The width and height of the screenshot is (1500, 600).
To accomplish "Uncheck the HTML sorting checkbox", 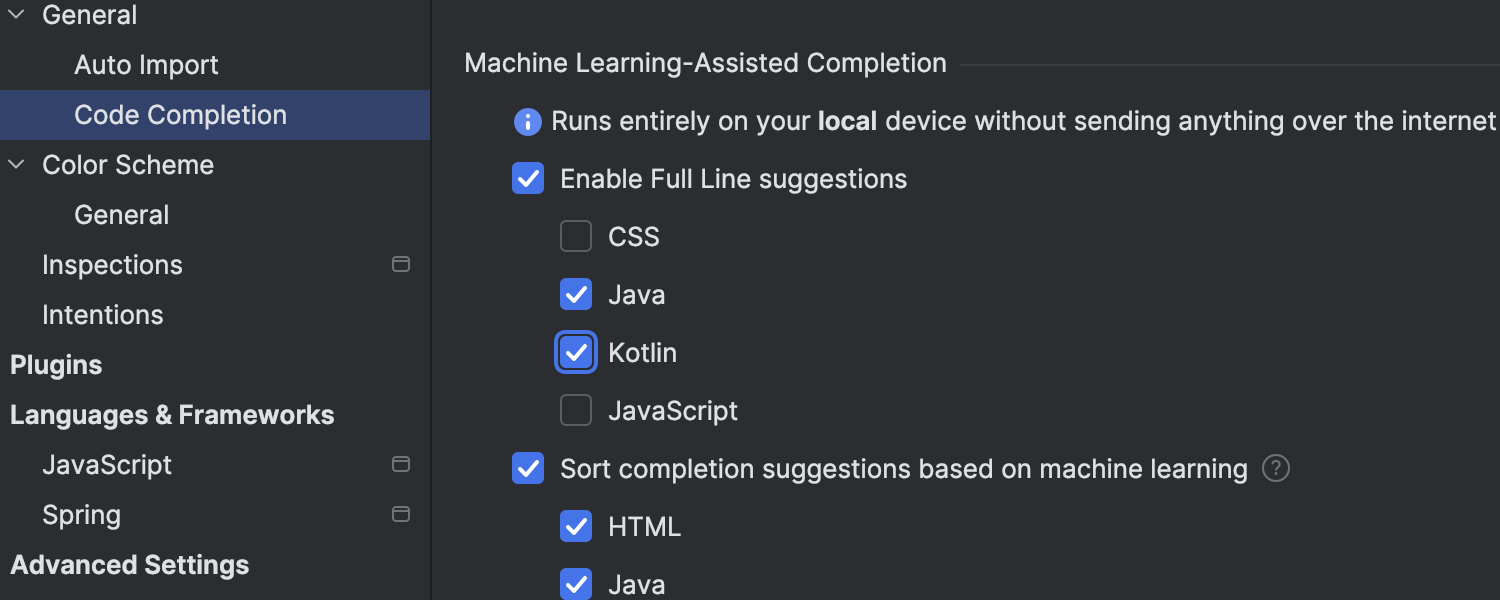I will (x=576, y=526).
